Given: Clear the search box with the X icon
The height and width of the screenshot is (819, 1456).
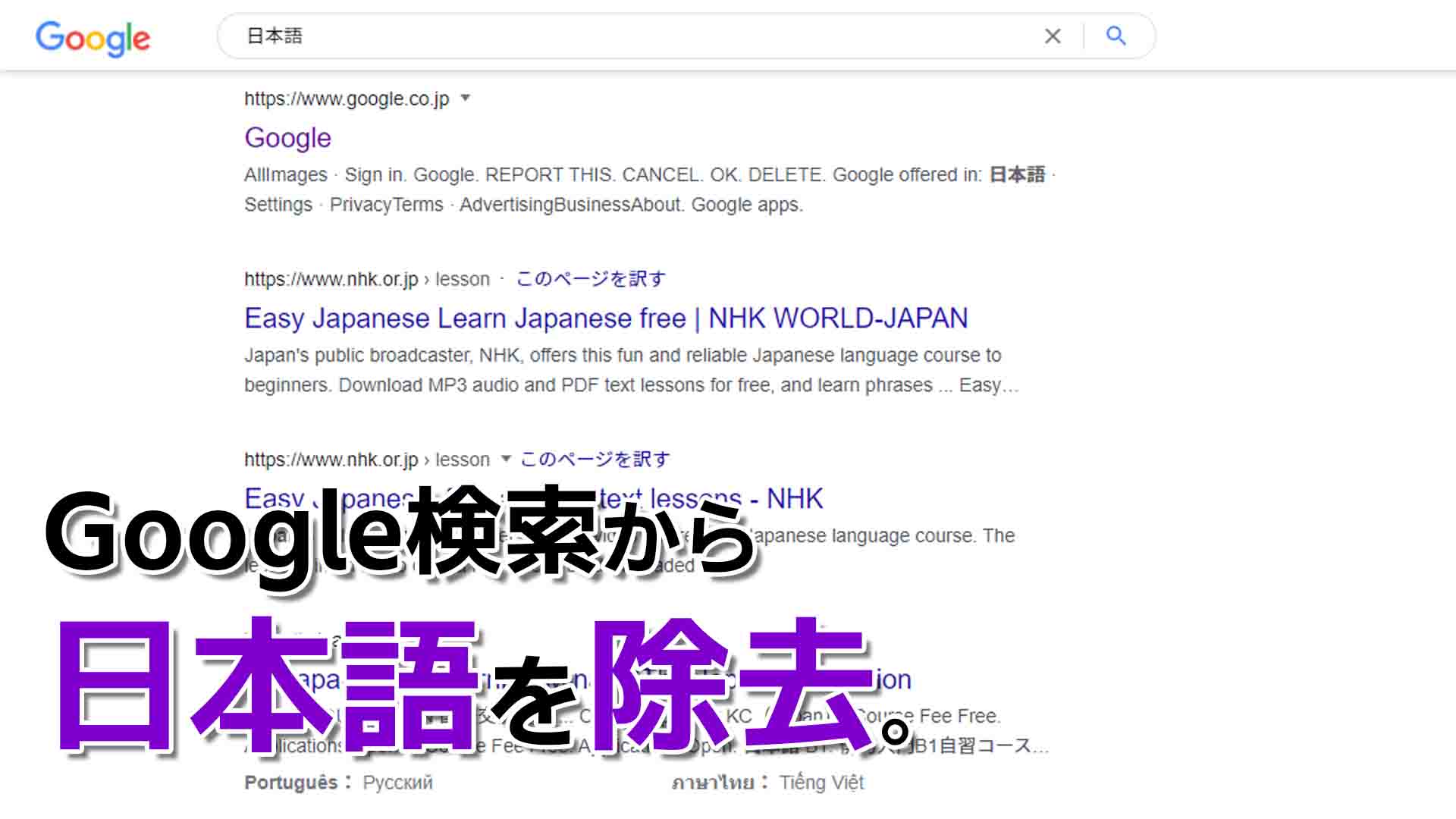Looking at the screenshot, I should [1053, 36].
